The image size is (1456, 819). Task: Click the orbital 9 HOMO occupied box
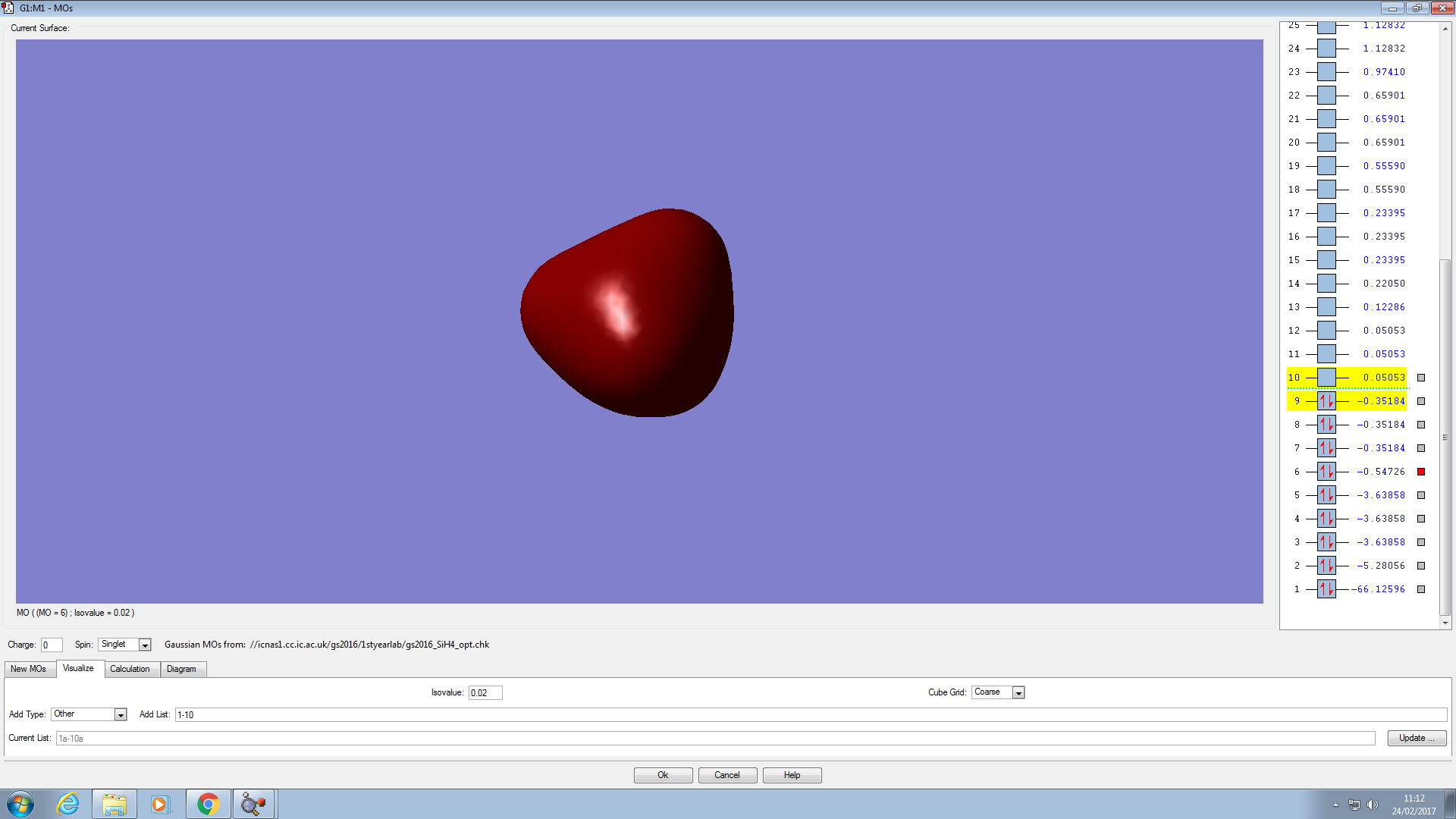pyautogui.click(x=1326, y=401)
